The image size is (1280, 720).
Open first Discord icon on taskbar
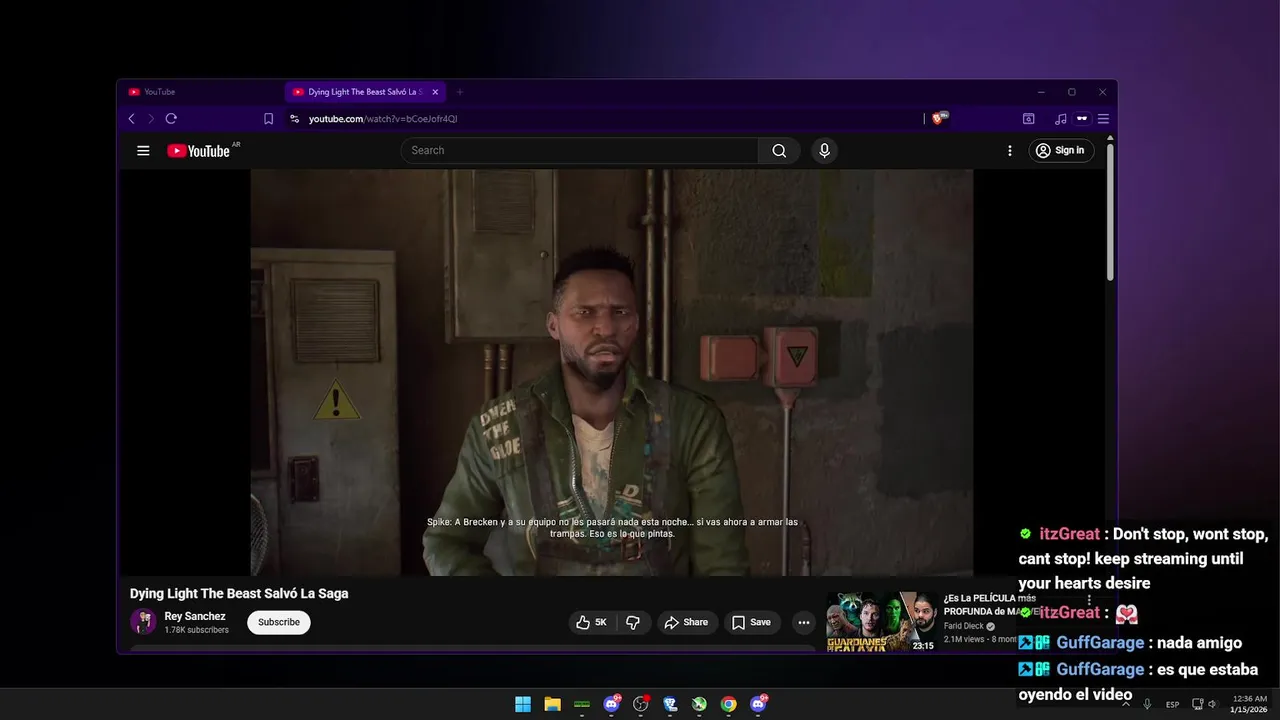point(611,704)
